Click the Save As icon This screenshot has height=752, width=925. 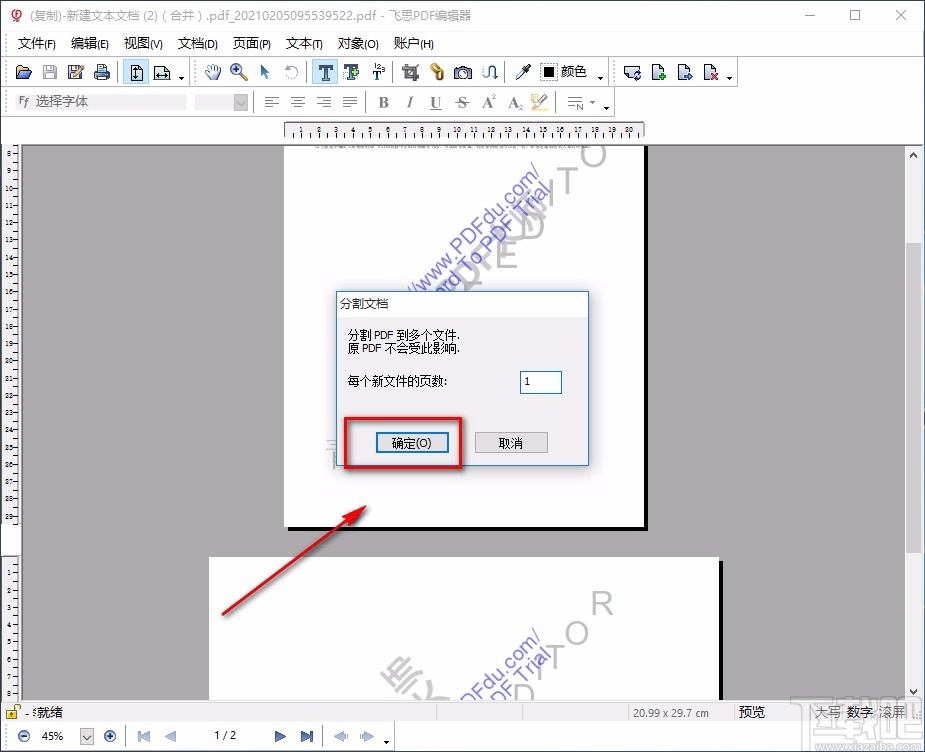(x=76, y=73)
